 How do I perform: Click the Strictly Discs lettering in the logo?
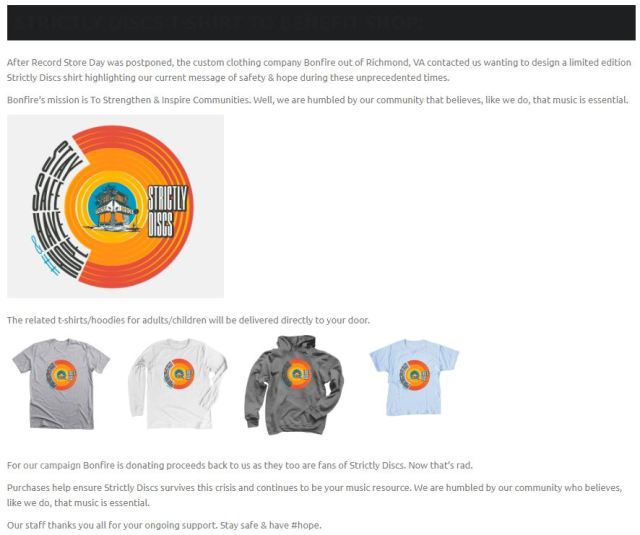click(x=167, y=211)
